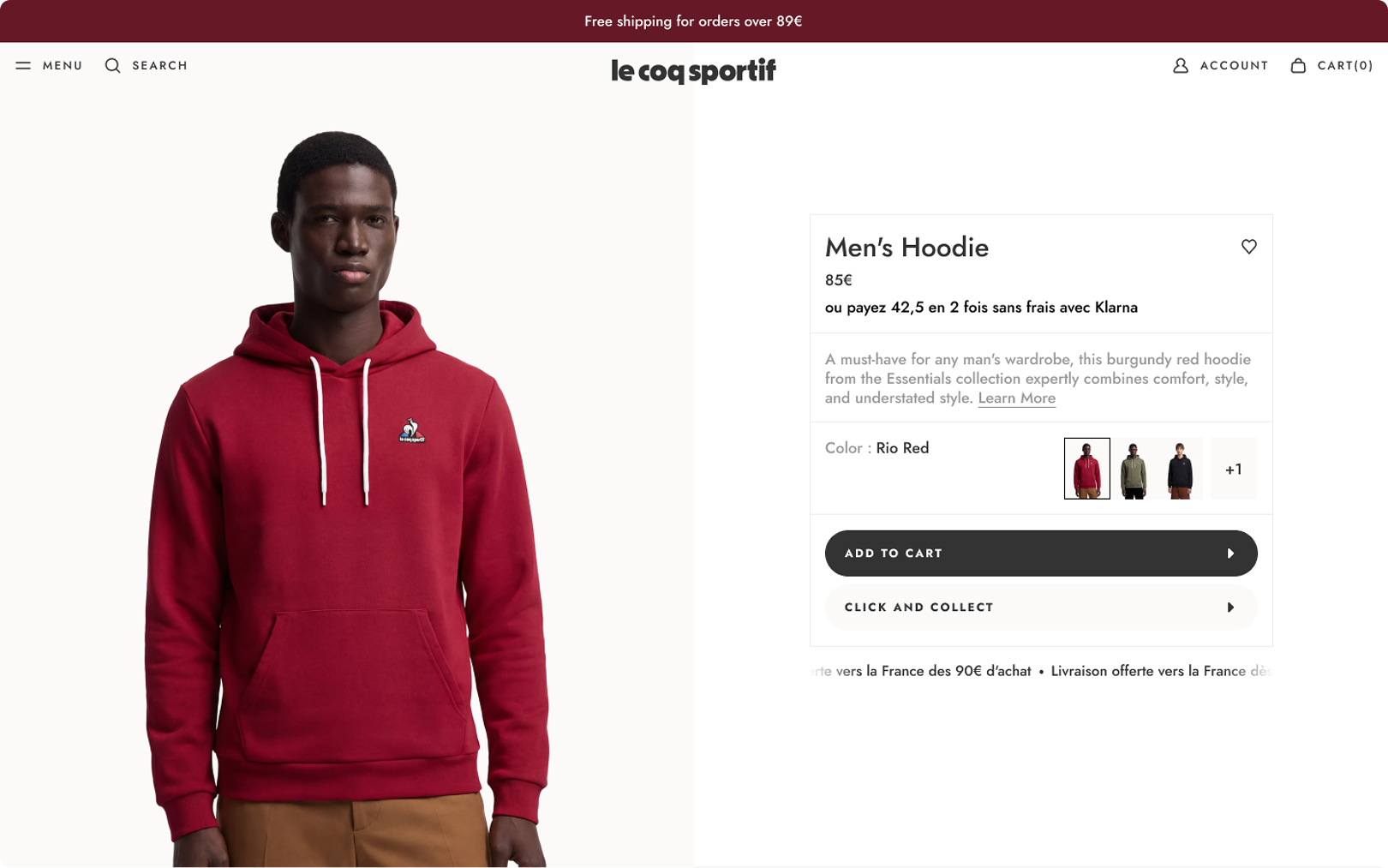Click the MENU label in header

[63, 66]
